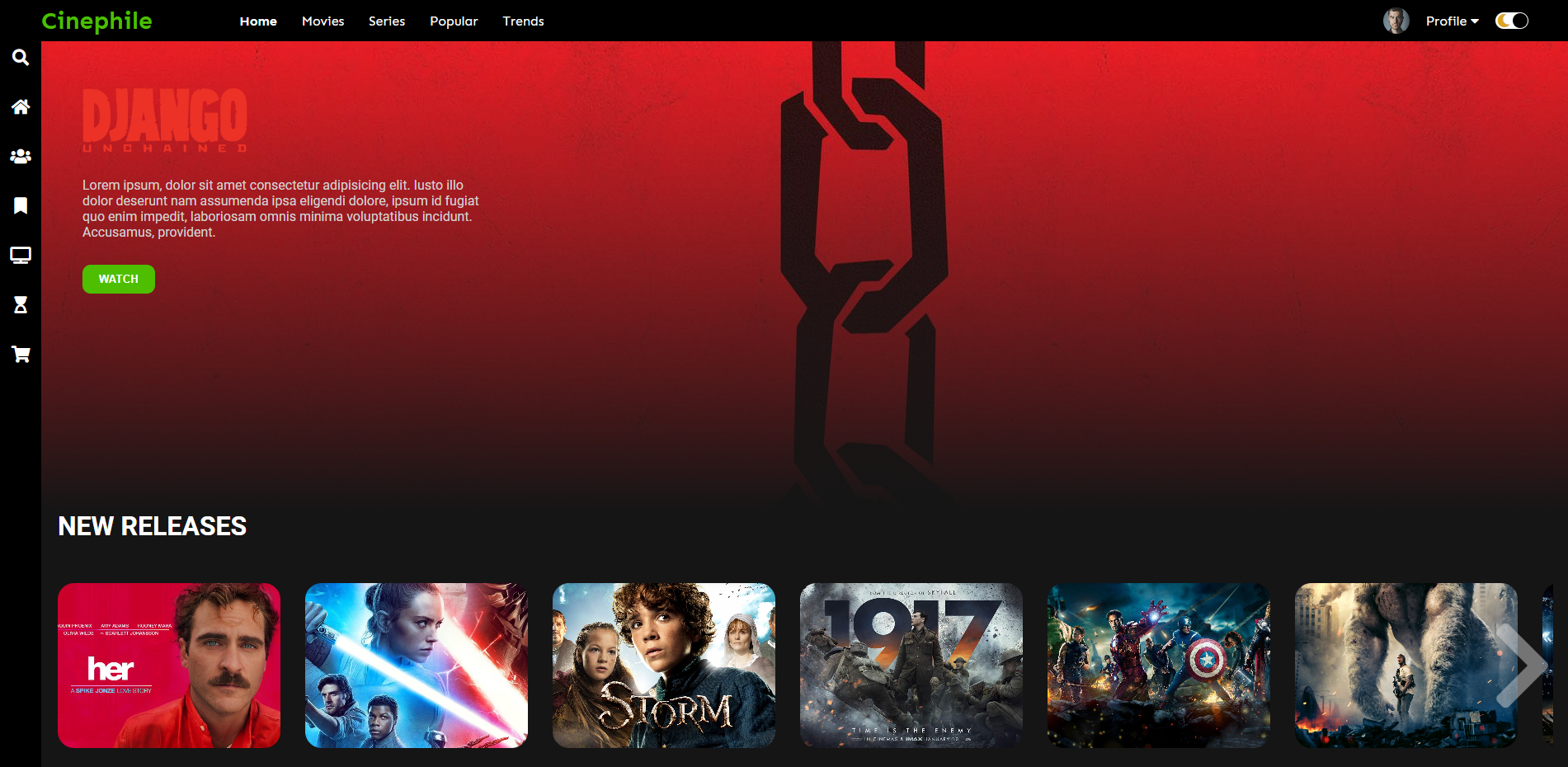Click the search magnifier icon in sidebar
The image size is (1568, 767).
coord(21,58)
